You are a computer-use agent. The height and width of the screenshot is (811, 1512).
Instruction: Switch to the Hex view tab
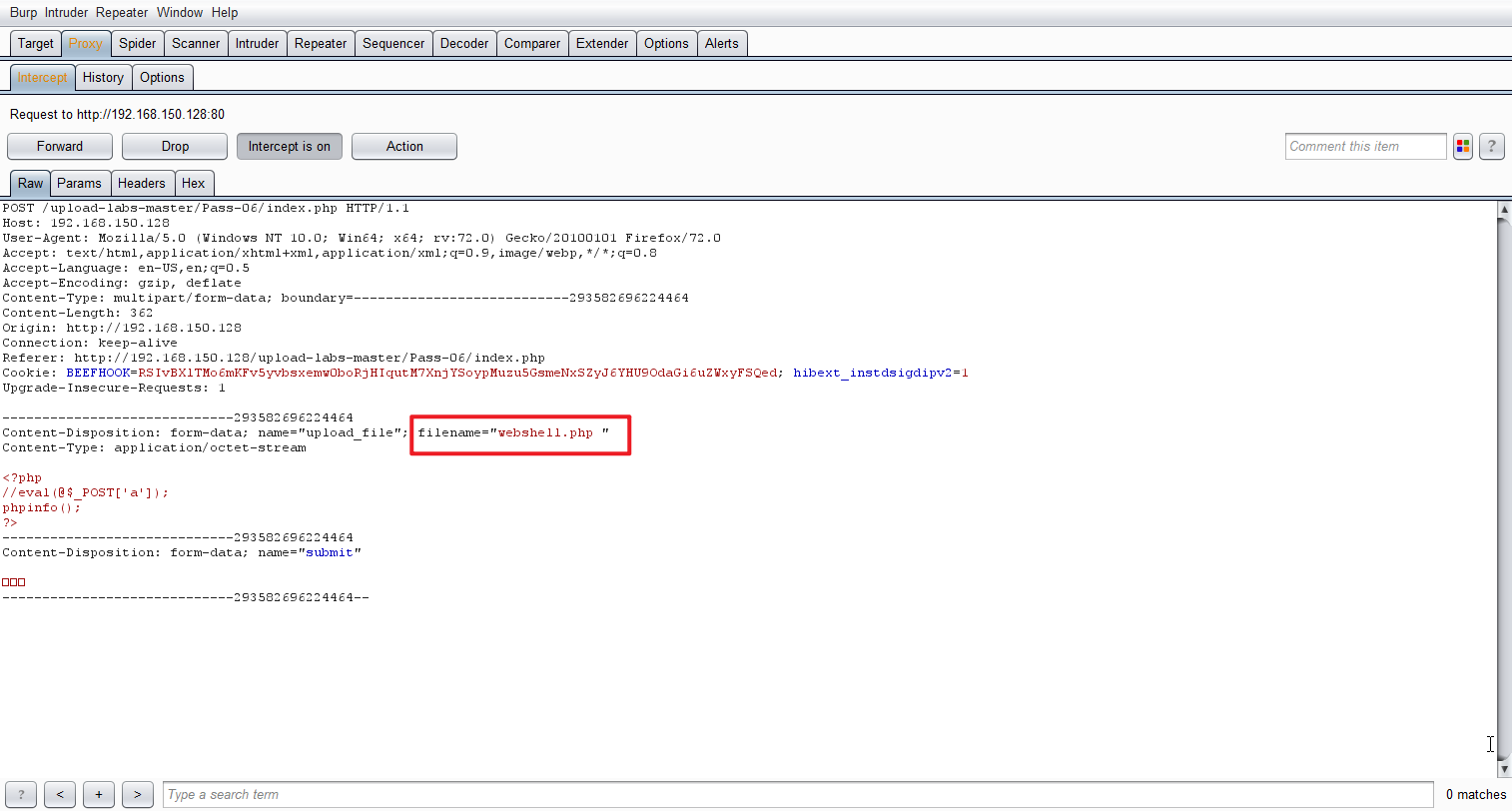194,183
